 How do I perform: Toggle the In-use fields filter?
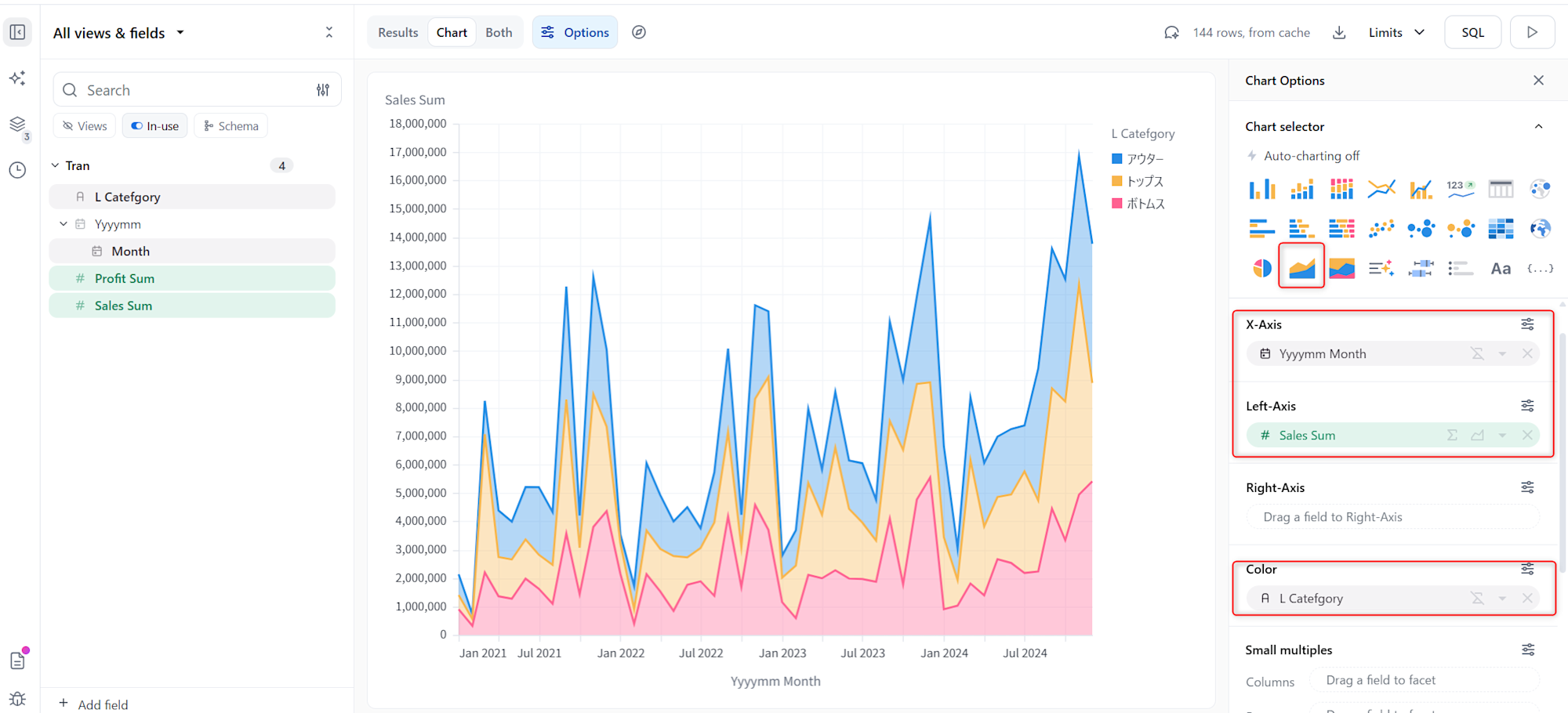[154, 126]
